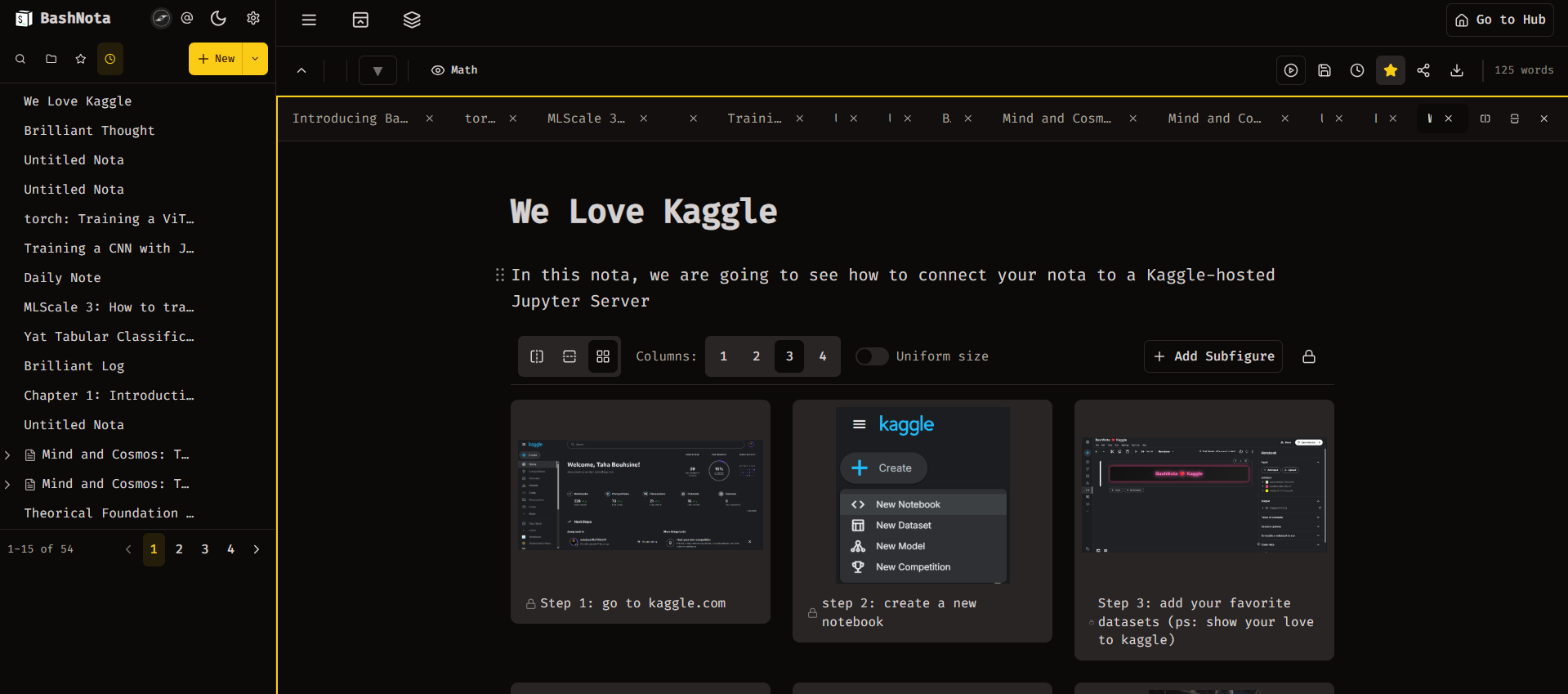Toggle the sidebar with the hamburger icon

tap(309, 20)
